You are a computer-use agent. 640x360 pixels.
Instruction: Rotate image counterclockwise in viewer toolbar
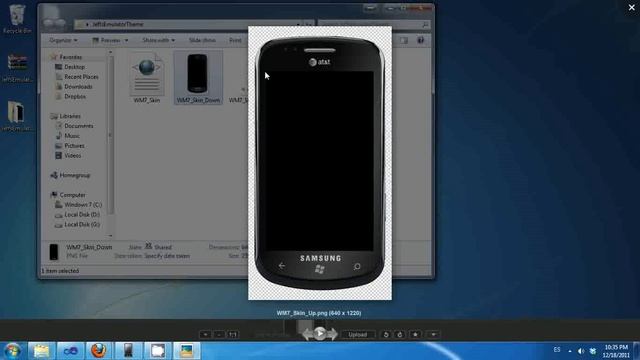386,334
